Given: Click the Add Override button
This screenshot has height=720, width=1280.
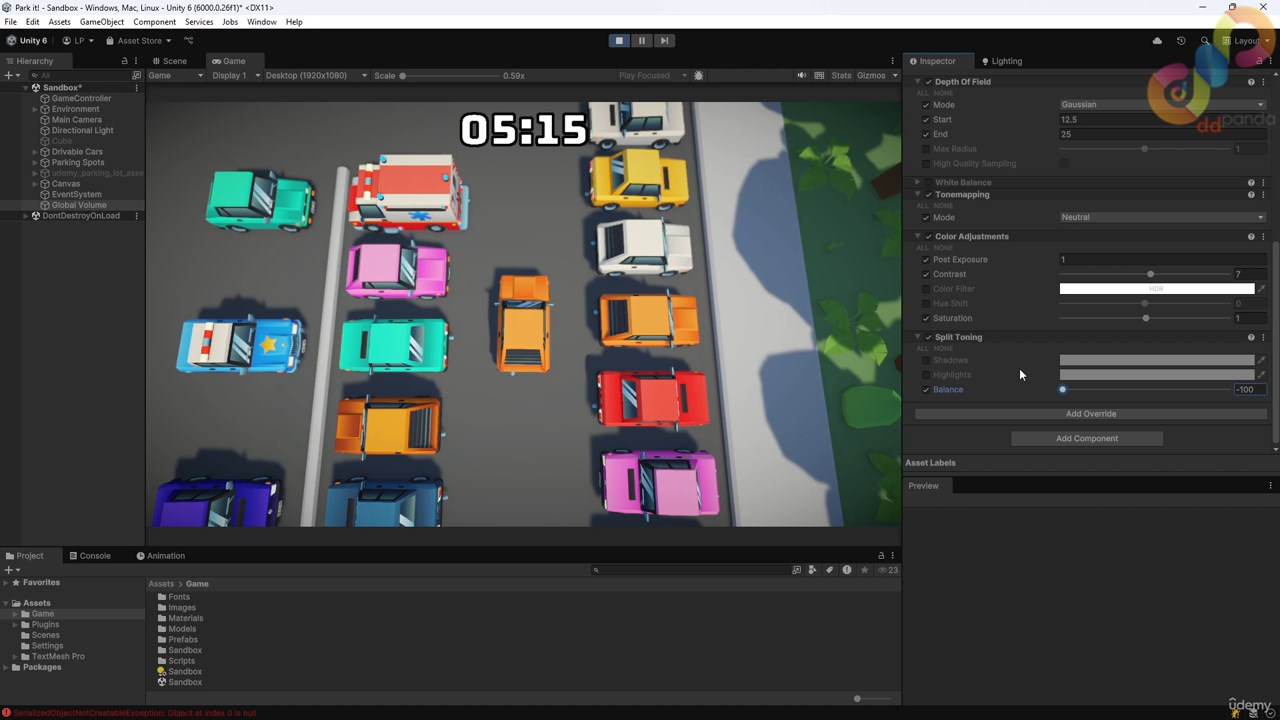Looking at the screenshot, I should point(1091,414).
